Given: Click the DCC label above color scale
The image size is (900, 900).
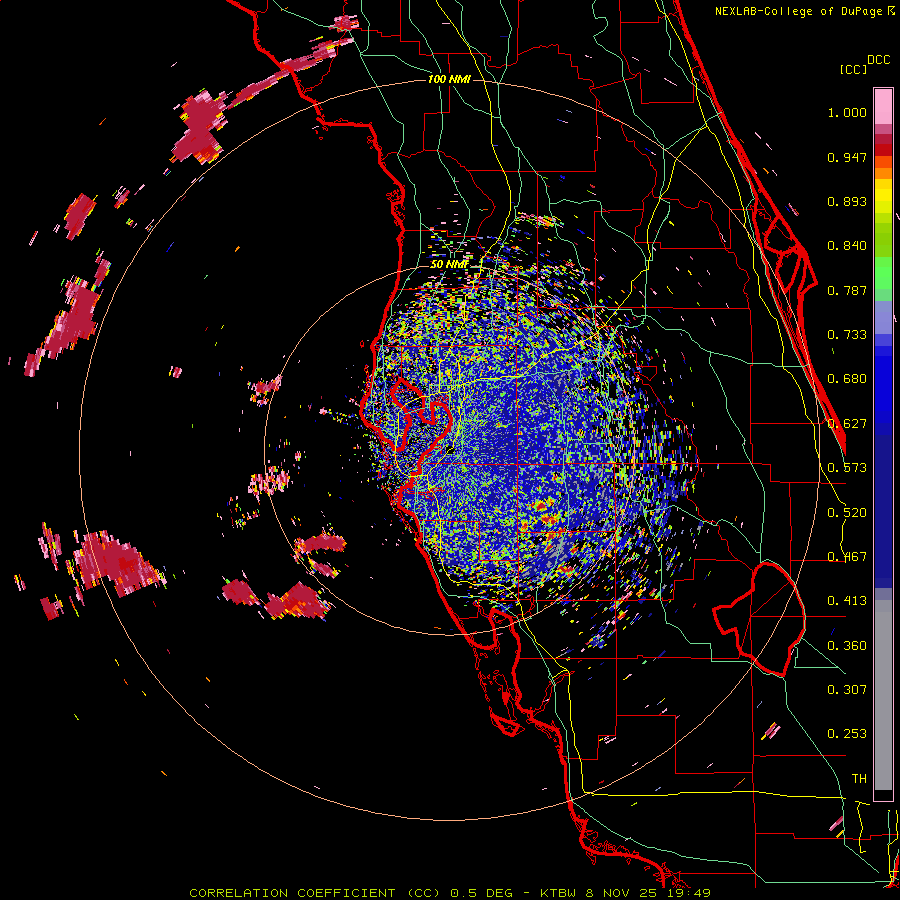Looking at the screenshot, I should coord(879,60).
